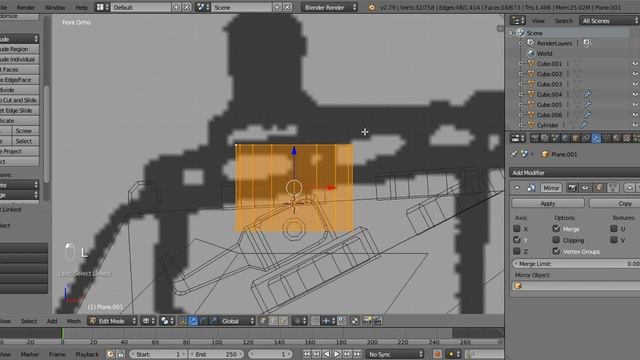Open the Render tab in Properties editor
The height and width of the screenshot is (360, 640).
coord(535,138)
